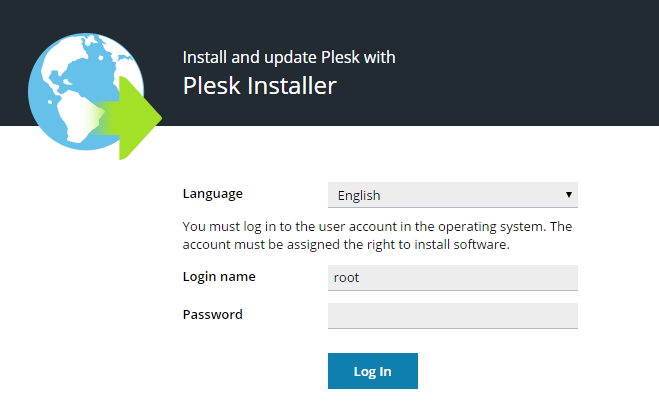
Task: Open the Language dropdown
Action: [x=452, y=195]
